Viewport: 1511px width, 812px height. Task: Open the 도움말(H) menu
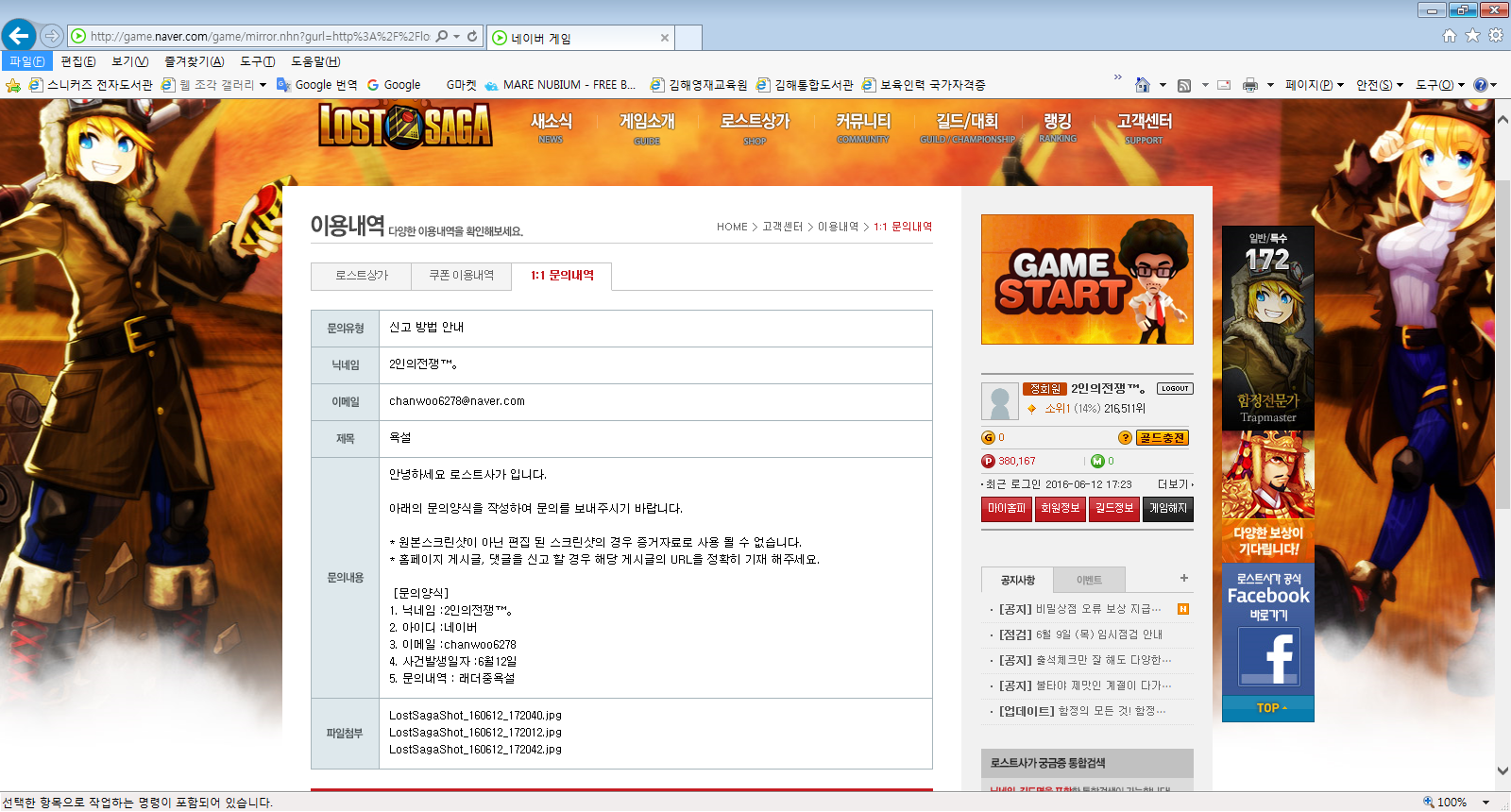(315, 61)
